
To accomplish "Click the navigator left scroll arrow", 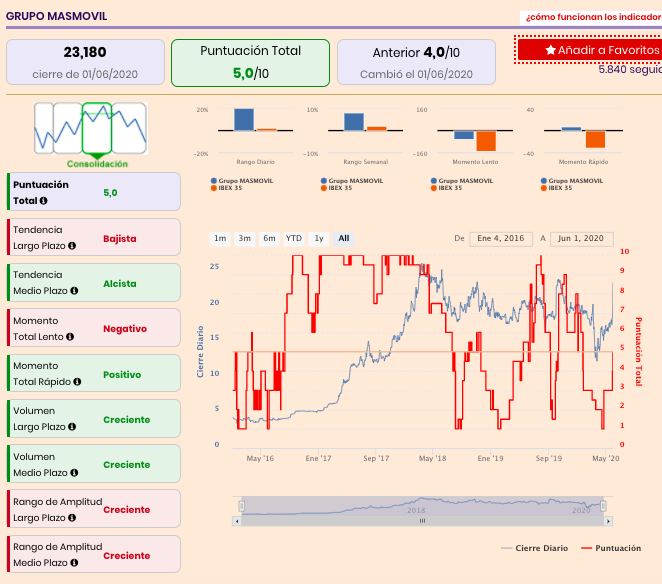I will (237, 522).
